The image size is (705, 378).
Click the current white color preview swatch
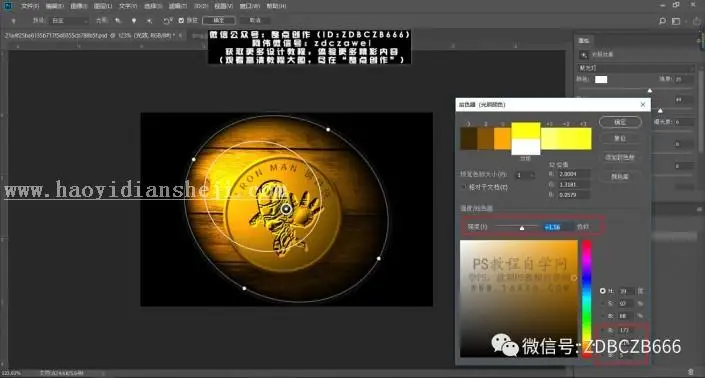point(526,147)
